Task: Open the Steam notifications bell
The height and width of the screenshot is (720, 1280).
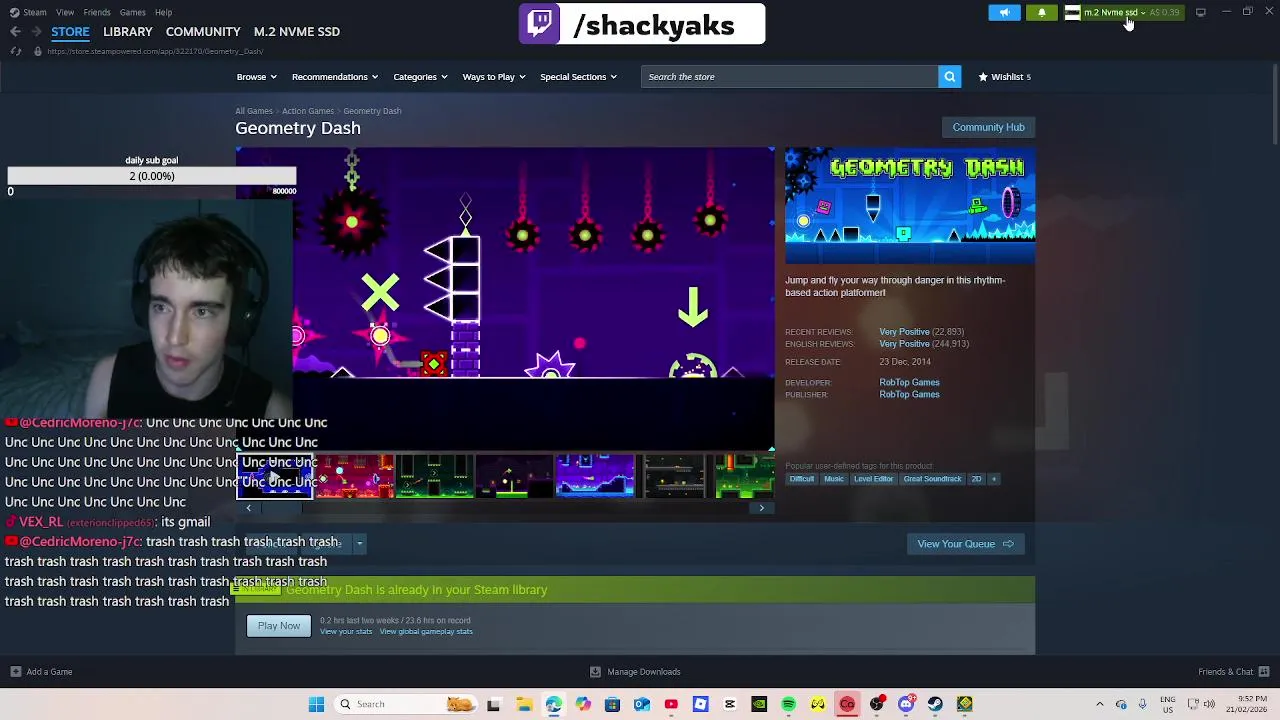Action: click(1042, 12)
